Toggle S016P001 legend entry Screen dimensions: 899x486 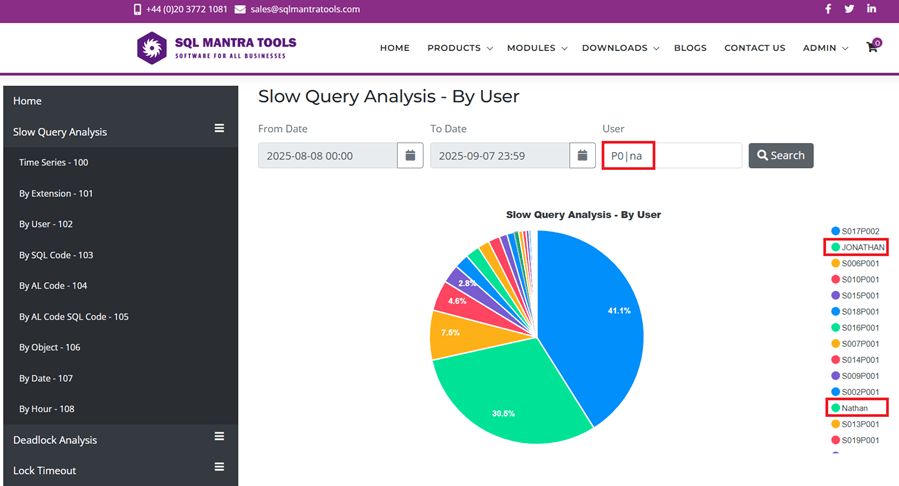coord(855,328)
